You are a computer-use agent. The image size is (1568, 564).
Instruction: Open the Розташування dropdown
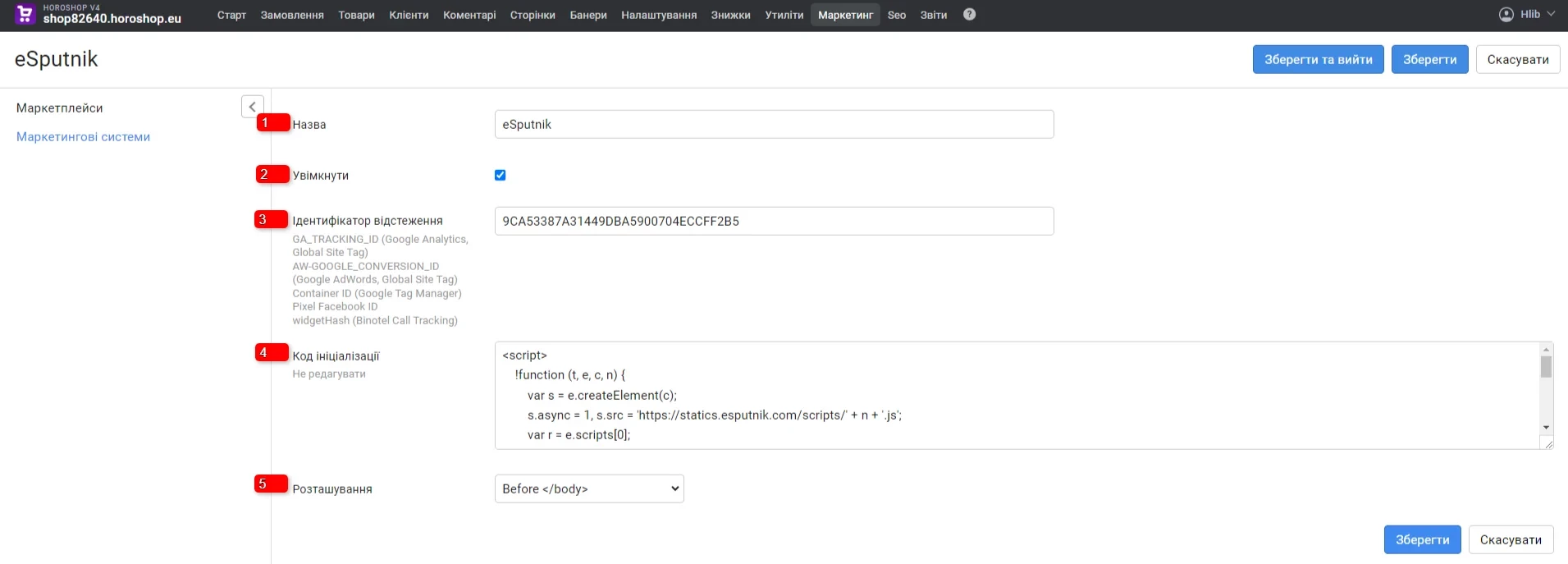click(x=589, y=488)
